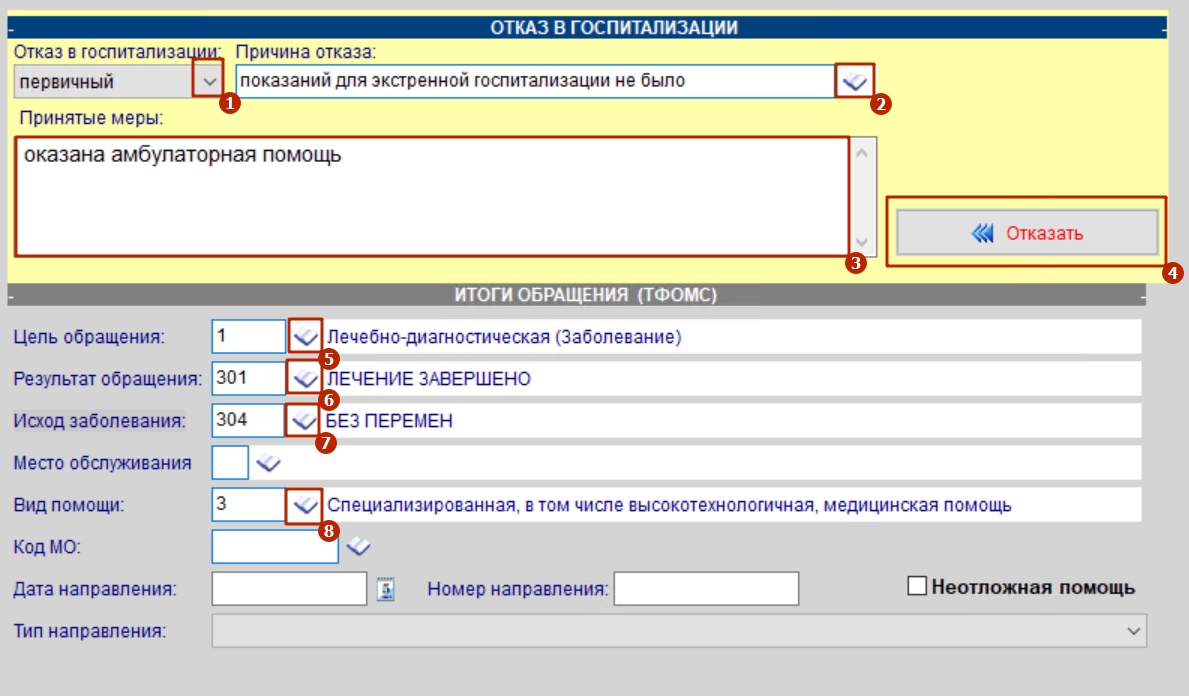The height and width of the screenshot is (696, 1189).
Task: Click the Цель обращения code field
Action: coord(249,337)
